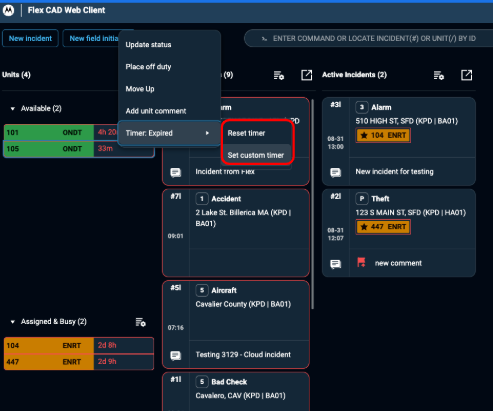Image resolution: width=493 pixels, height=411 pixels.
Task: Click the 104 ENRT unit badge on Alarm
Action: click(x=383, y=135)
